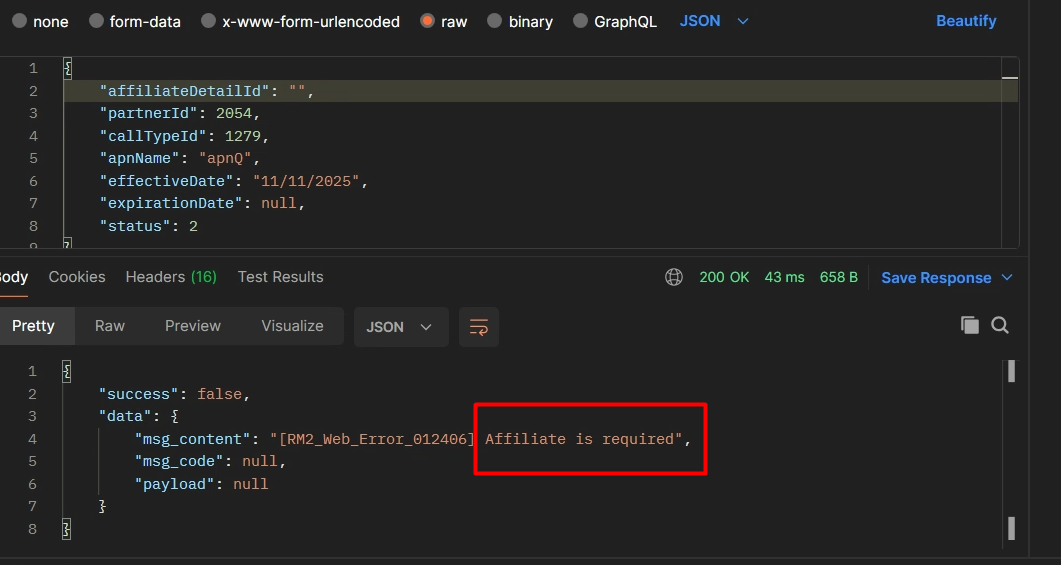Click the response pane vertical scrollbar
Image resolution: width=1061 pixels, height=565 pixels.
tap(1011, 450)
